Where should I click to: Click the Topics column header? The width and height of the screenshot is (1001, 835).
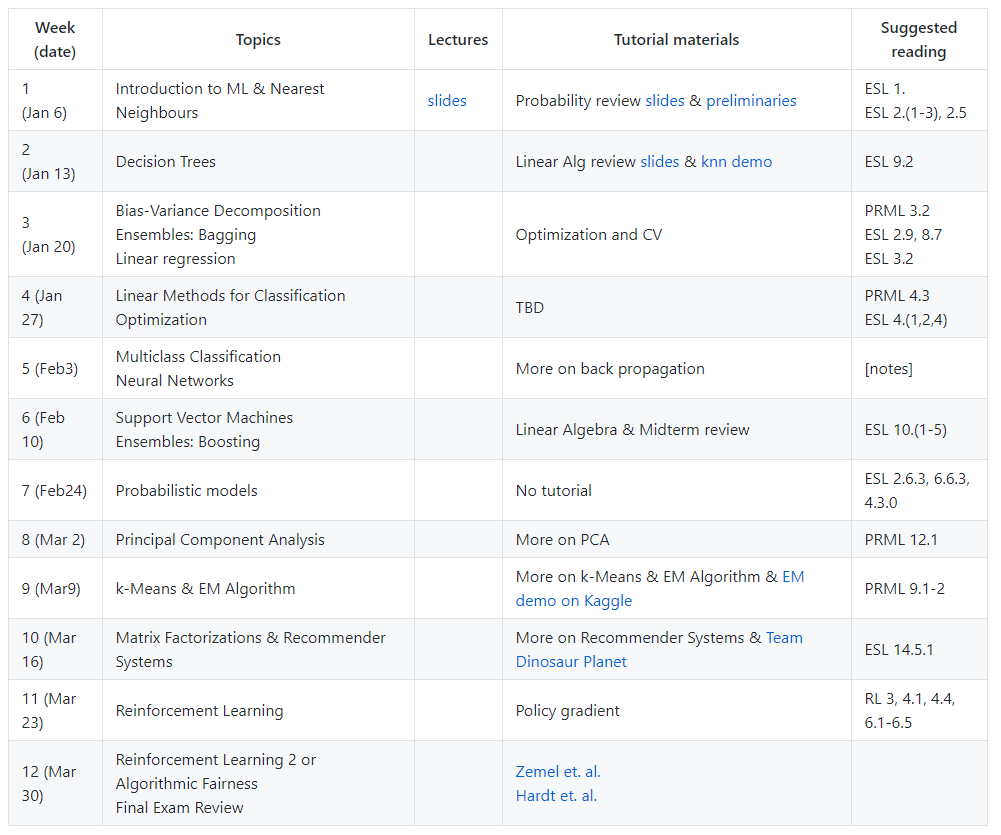tap(258, 40)
